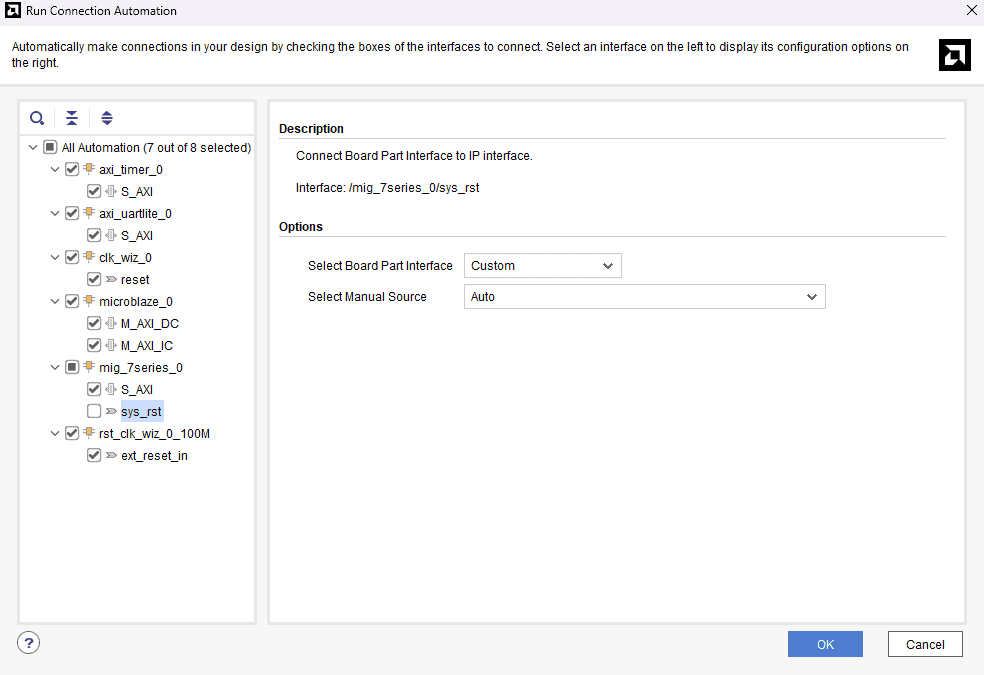Collapse the mig_7series_0 tree node
Viewport: 984px width, 675px height.
point(55,367)
